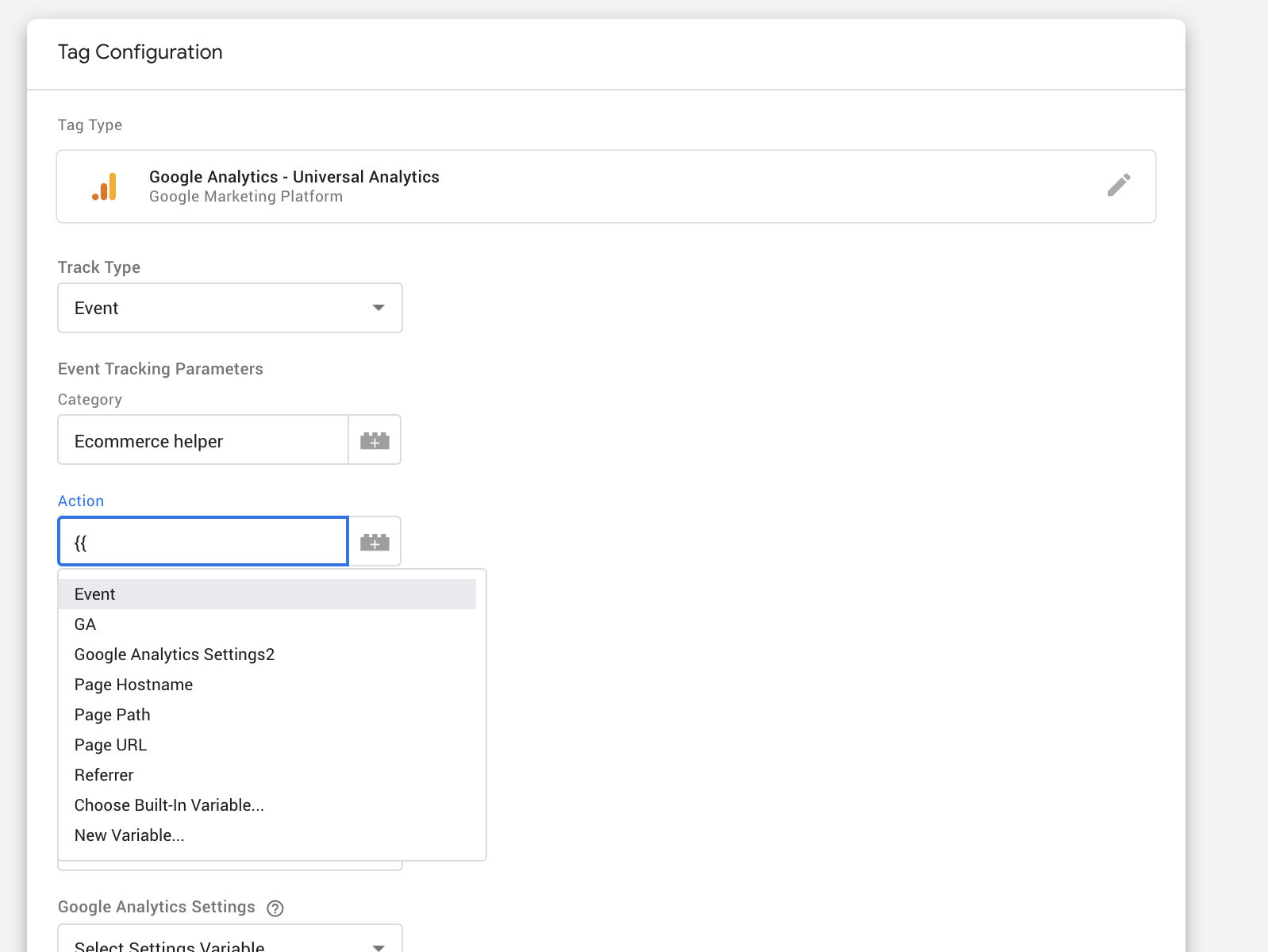
Task: Select Page Hostname from the list
Action: coord(267,685)
